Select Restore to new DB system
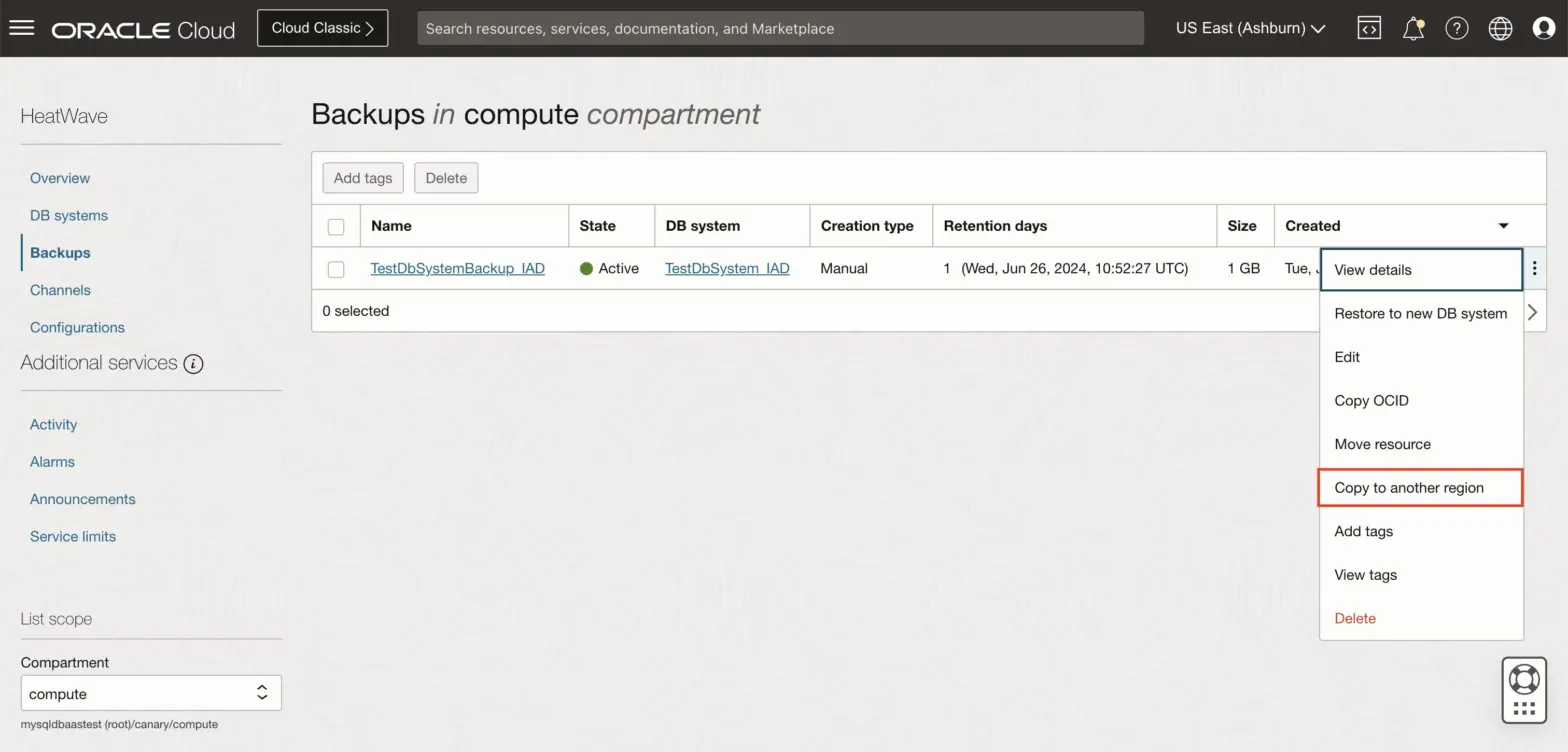1568x752 pixels. point(1420,313)
